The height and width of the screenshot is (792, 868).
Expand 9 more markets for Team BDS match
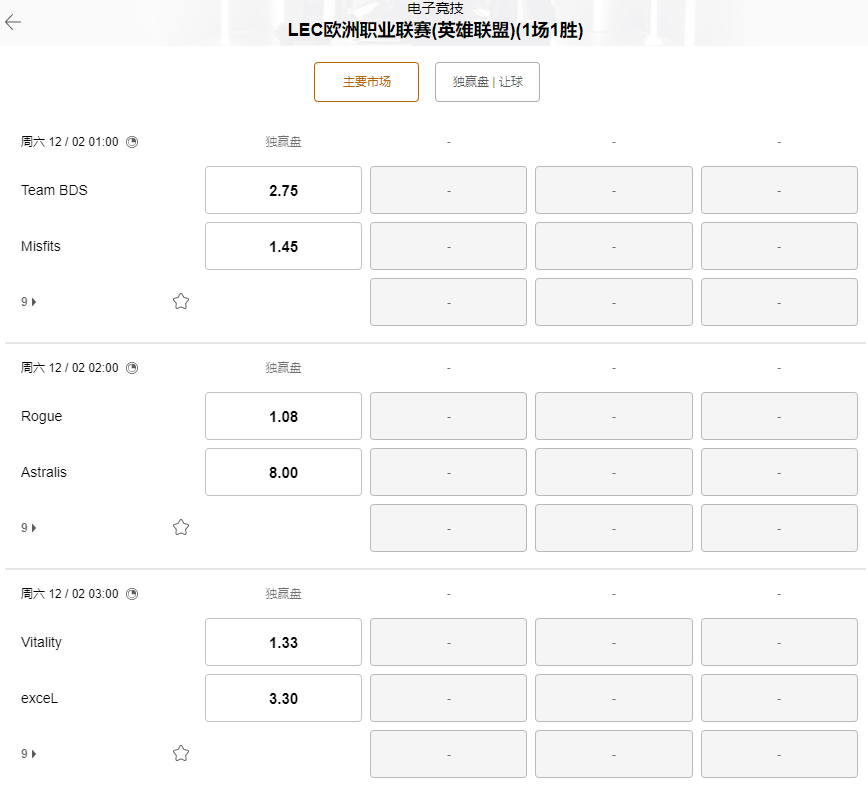click(x=29, y=301)
